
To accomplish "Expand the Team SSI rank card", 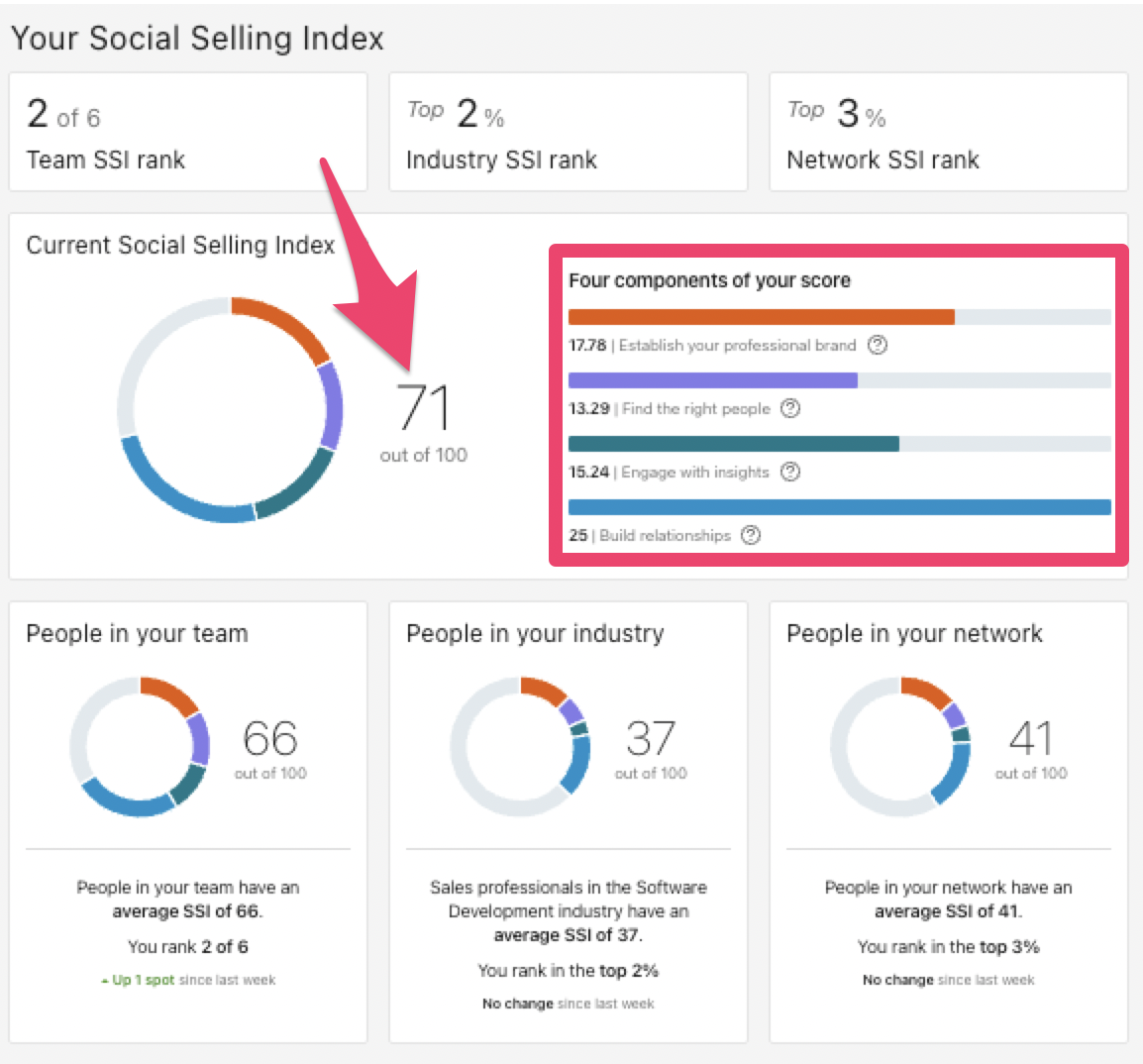I will pos(188,132).
